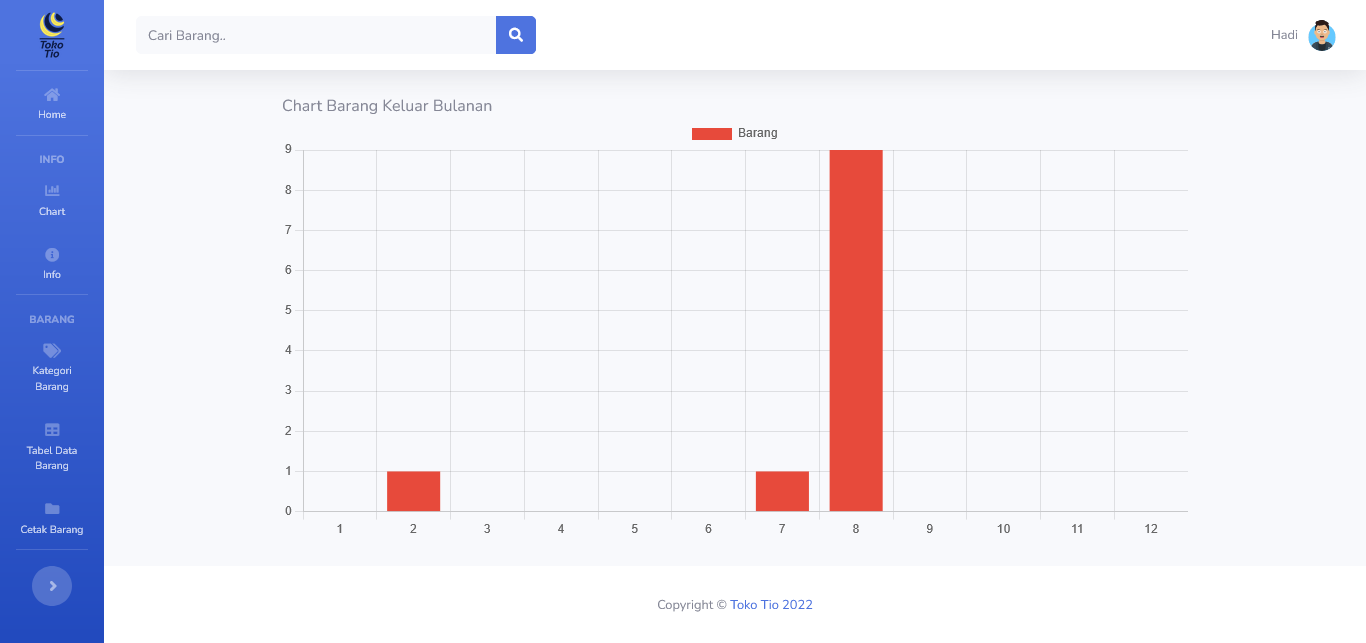
Task: Follow the Toko Tio 2022 footer link
Action: [771, 605]
